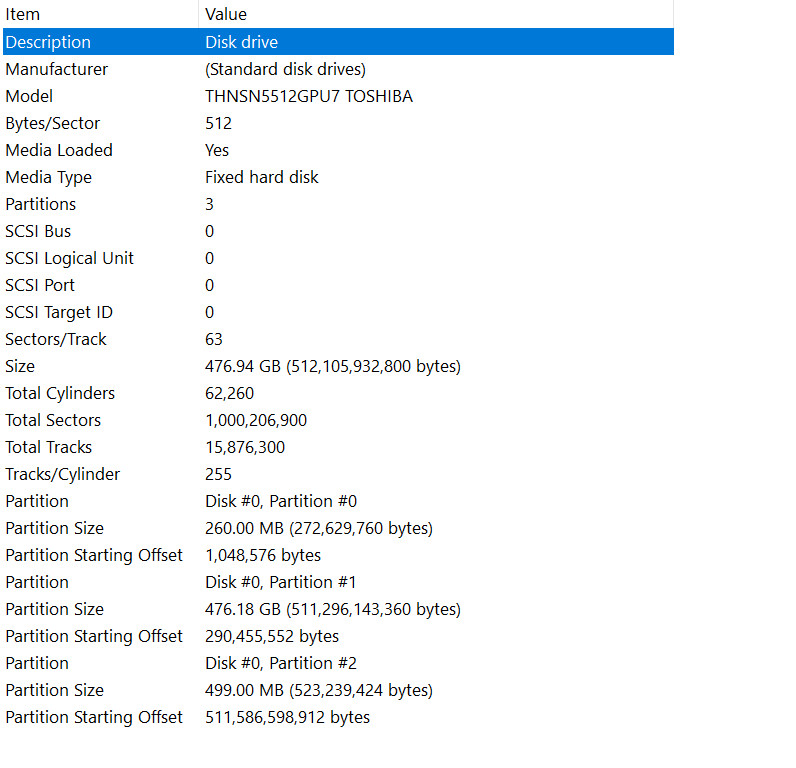Screen dimensions: 796x768
Task: Select the SCSI Target ID row
Action: [338, 312]
